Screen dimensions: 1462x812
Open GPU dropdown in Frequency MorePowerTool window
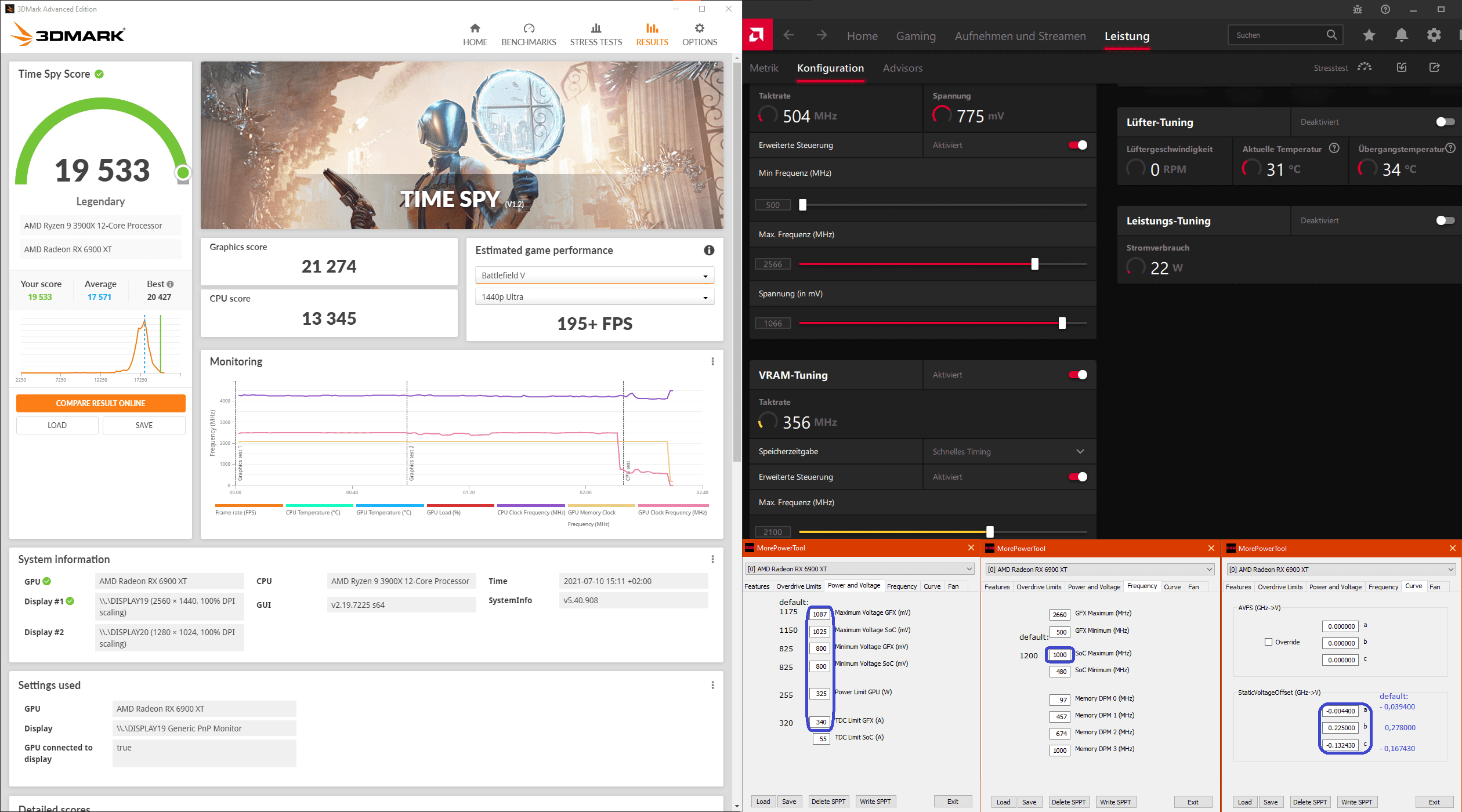coord(1100,570)
